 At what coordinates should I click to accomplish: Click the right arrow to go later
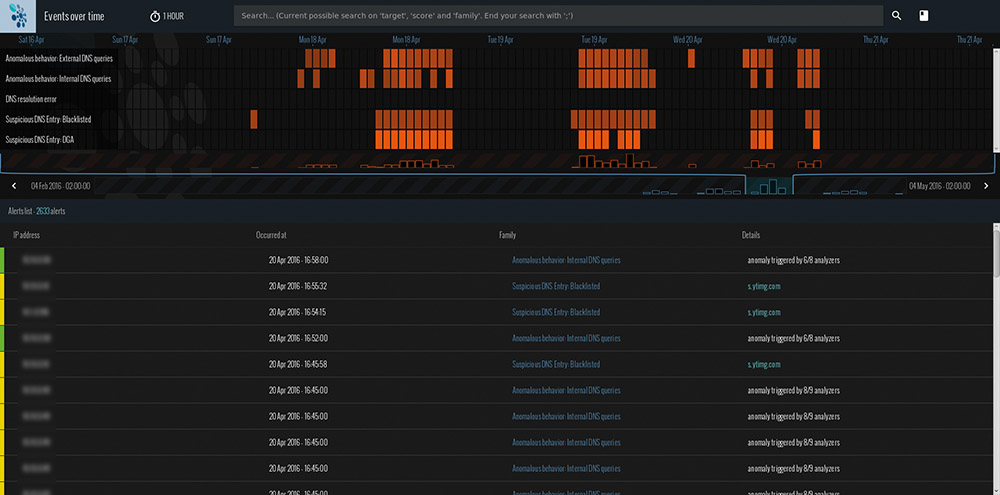click(986, 186)
